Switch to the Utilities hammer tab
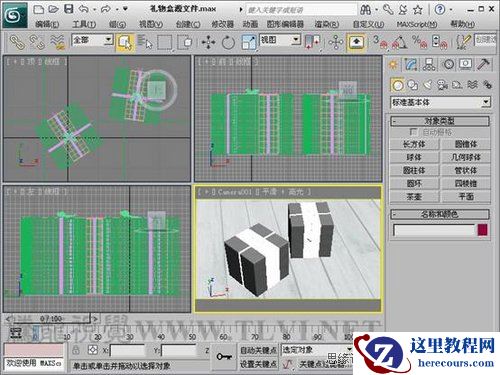Viewport: 500px width, 375px height. [x=483, y=64]
